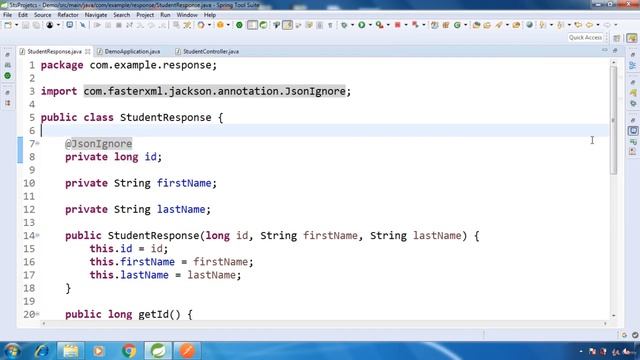Open the Windows Start button
This screenshot has height=360, width=640.
(11, 351)
